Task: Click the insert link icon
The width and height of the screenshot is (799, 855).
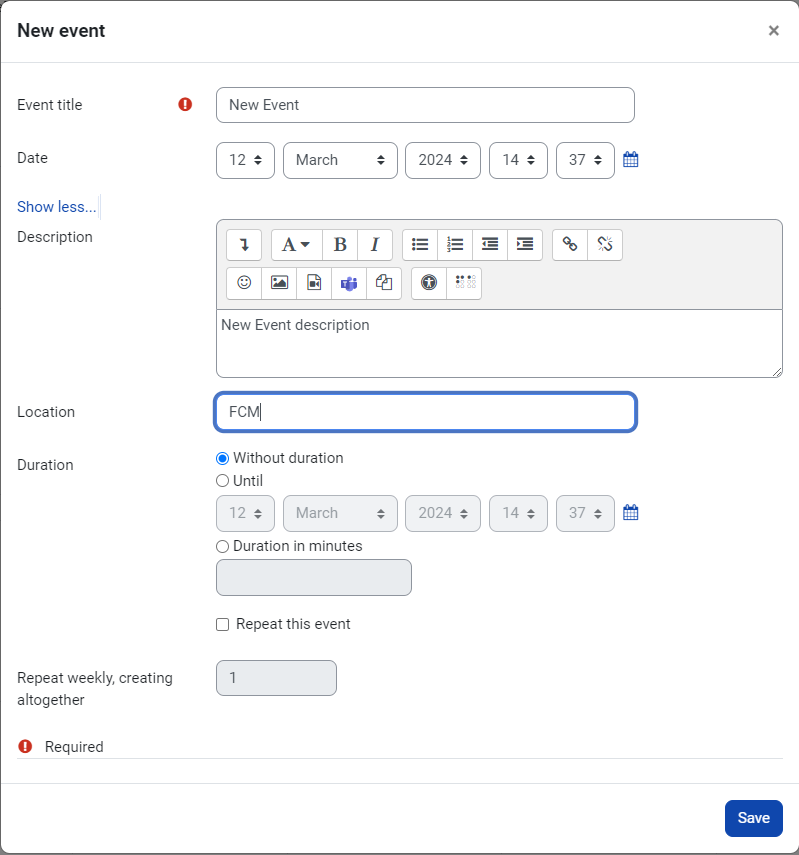Action: 570,245
